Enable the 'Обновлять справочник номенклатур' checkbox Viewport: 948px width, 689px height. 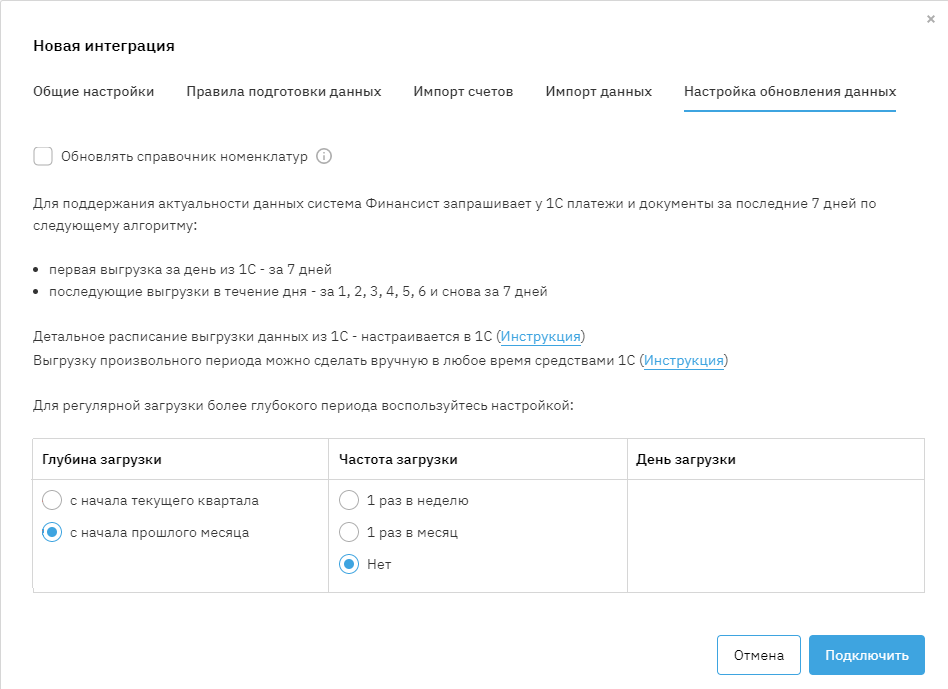point(43,156)
